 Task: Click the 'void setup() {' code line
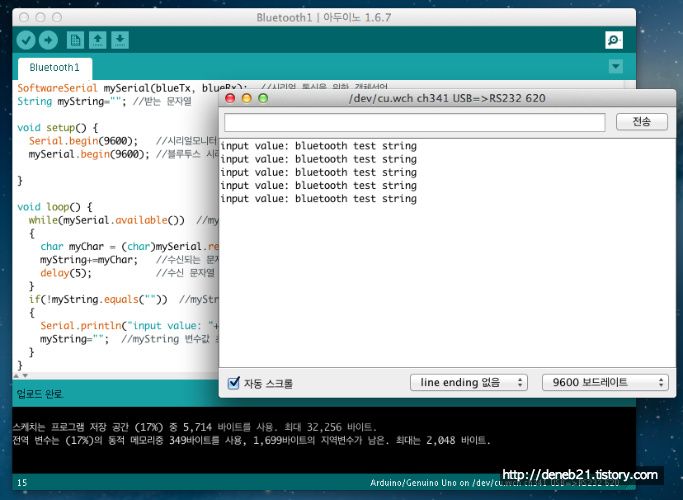pos(57,128)
